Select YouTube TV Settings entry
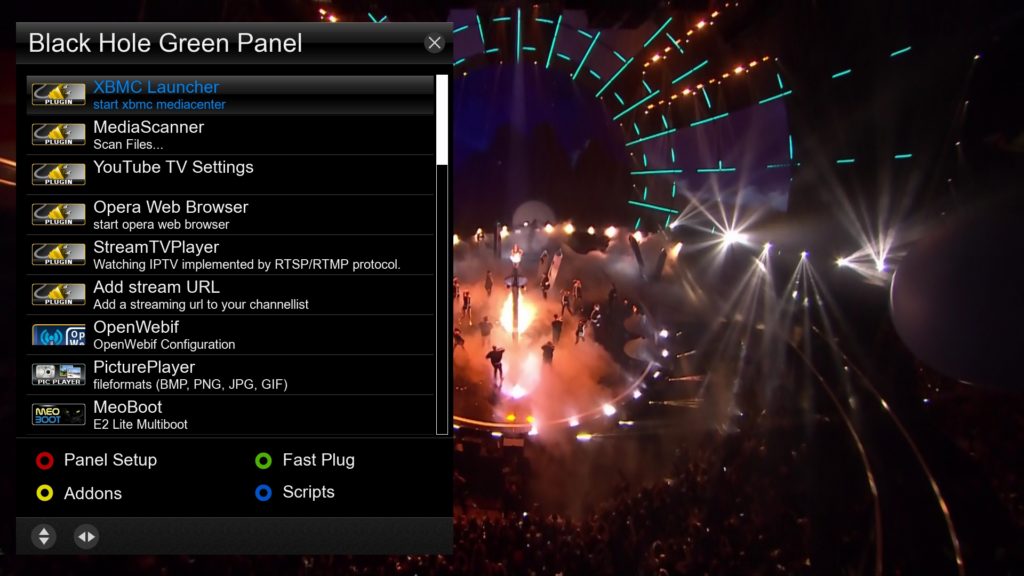1024x576 pixels. tap(230, 174)
